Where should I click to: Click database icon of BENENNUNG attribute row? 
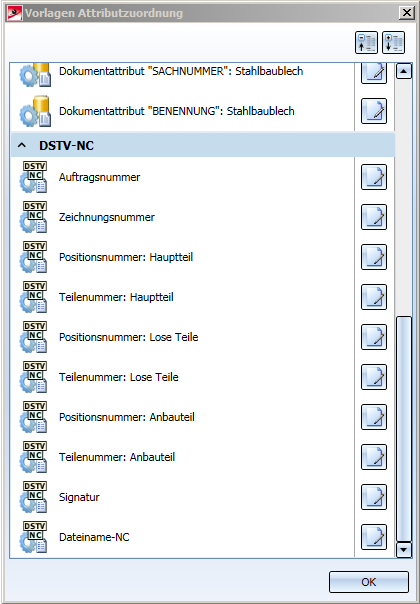pos(35,111)
